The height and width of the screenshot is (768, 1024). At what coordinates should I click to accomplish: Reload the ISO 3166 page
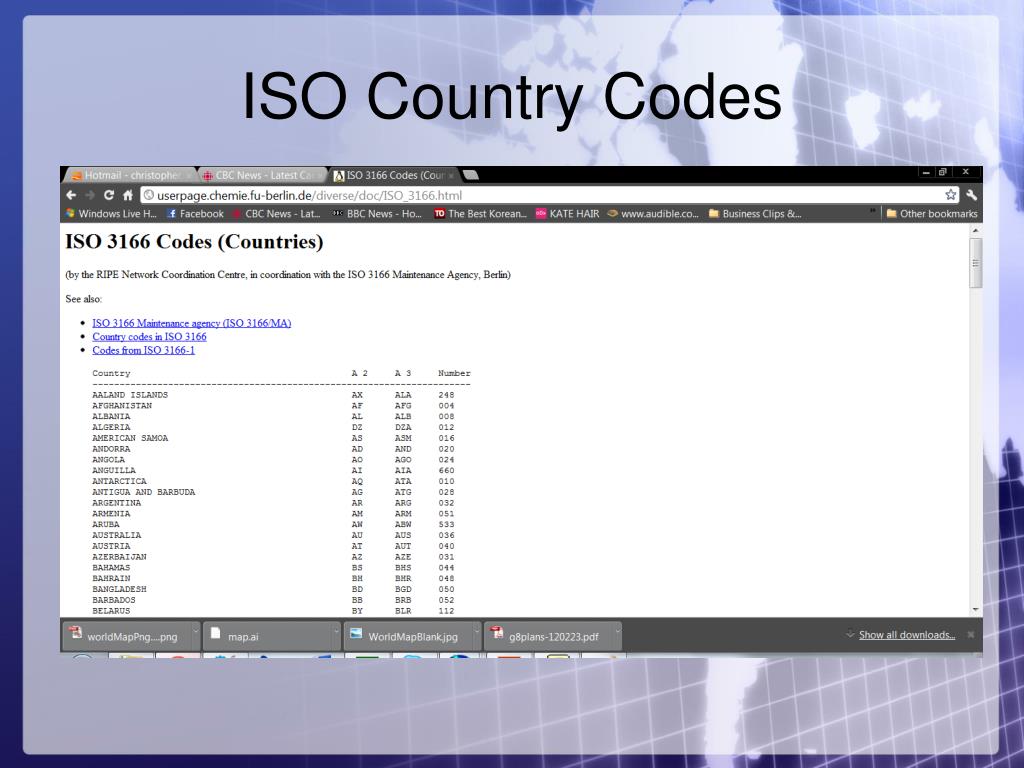tap(109, 195)
